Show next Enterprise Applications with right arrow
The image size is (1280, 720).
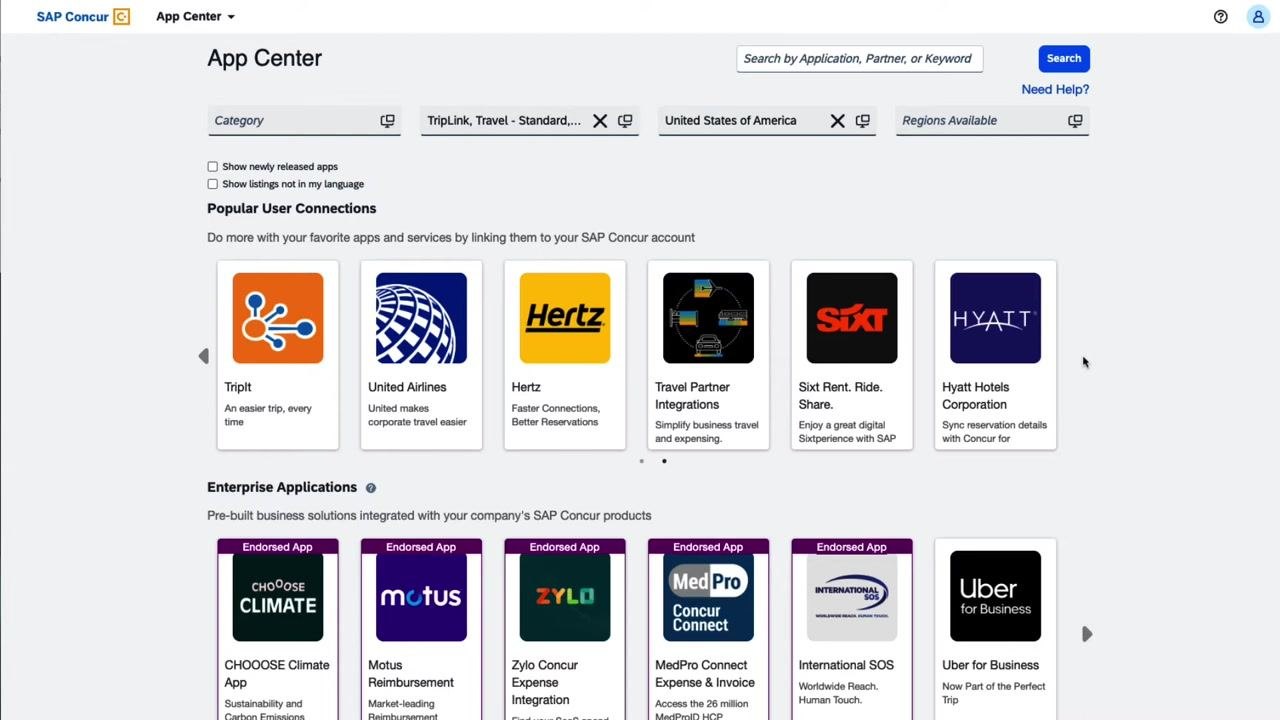tap(1087, 634)
